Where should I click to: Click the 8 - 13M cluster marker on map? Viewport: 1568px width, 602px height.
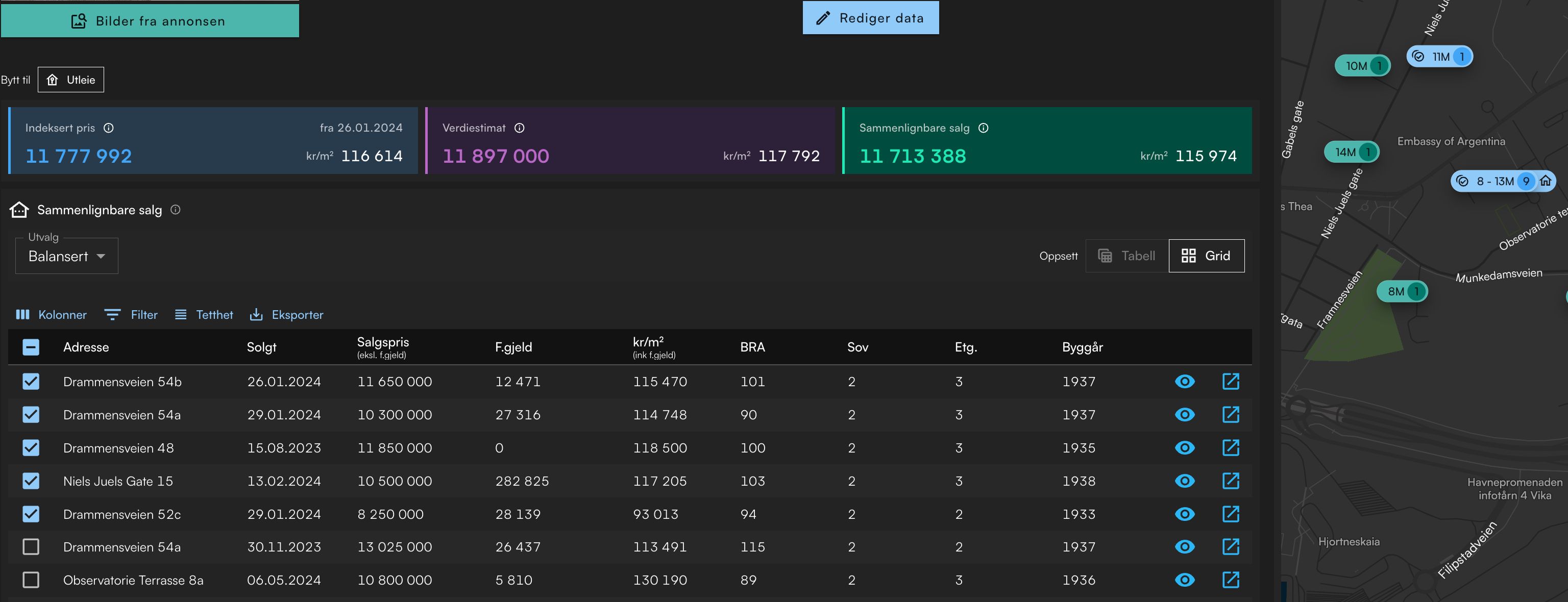click(x=1496, y=182)
